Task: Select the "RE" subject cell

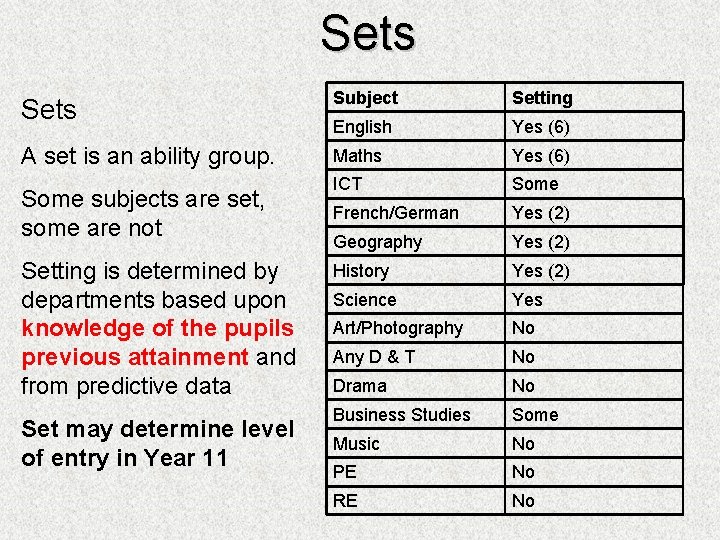Action: point(344,501)
